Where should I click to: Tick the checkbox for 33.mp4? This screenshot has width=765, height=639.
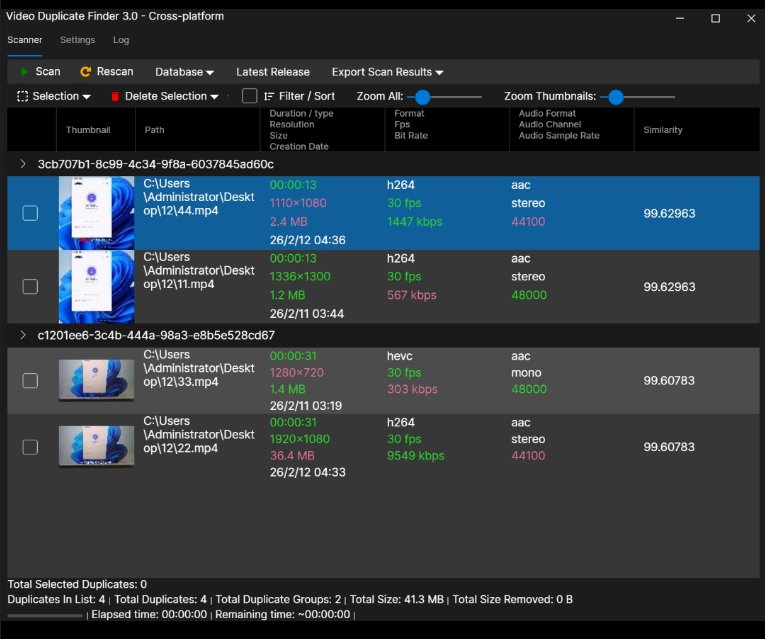point(30,380)
